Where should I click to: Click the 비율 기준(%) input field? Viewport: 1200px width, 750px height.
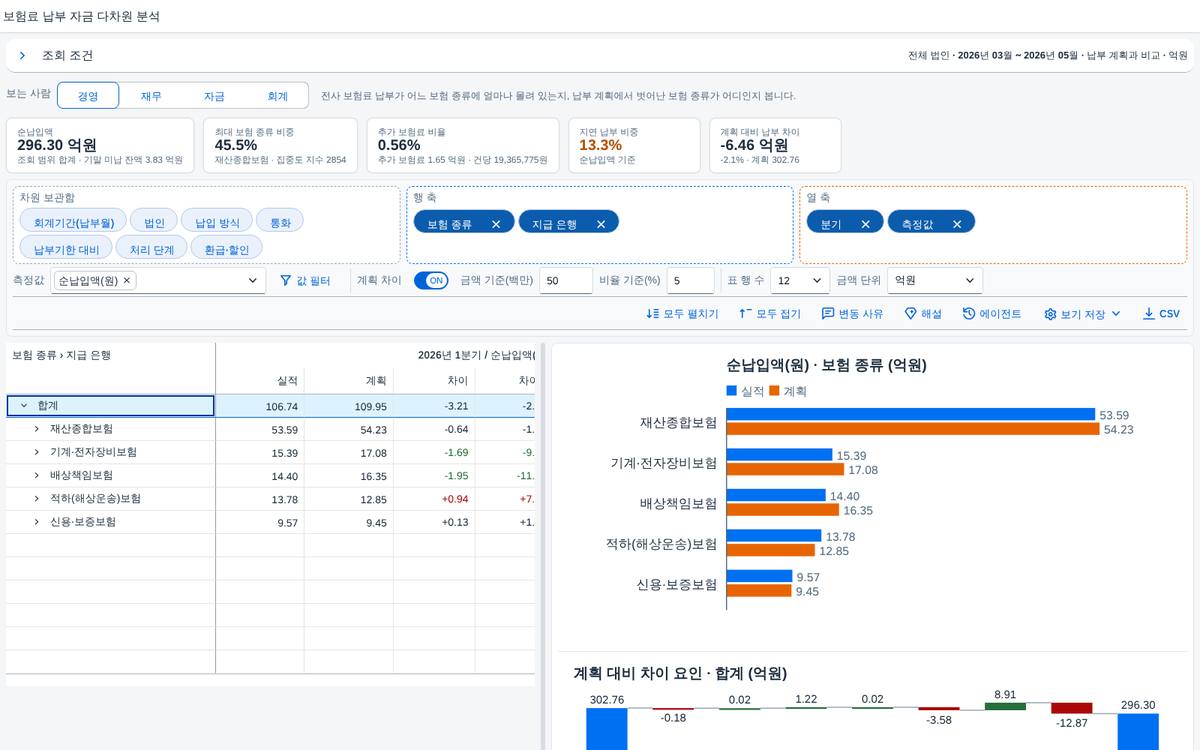point(691,281)
